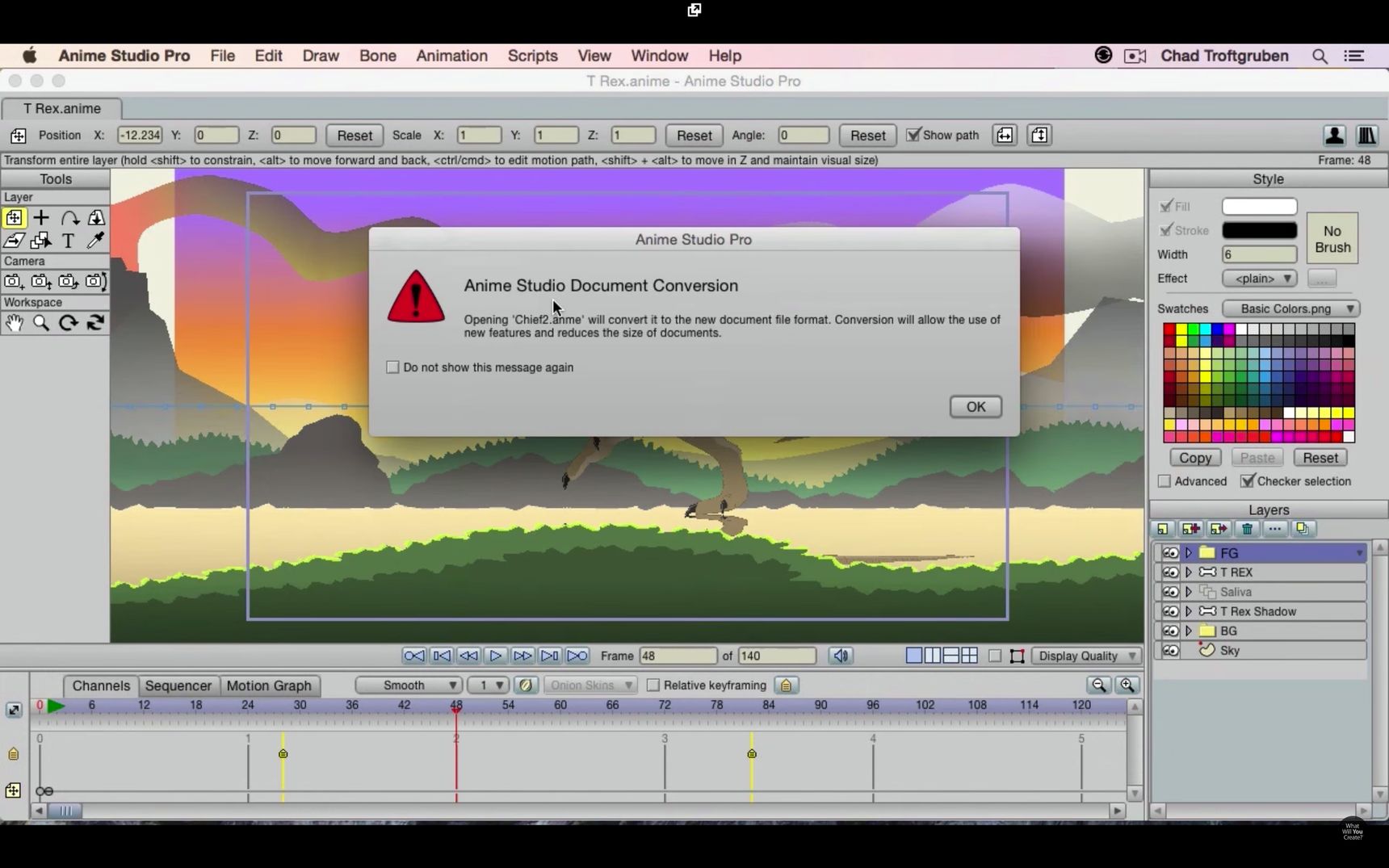Select the Pan Workspace hand tool
Image resolution: width=1389 pixels, height=868 pixels.
click(14, 323)
